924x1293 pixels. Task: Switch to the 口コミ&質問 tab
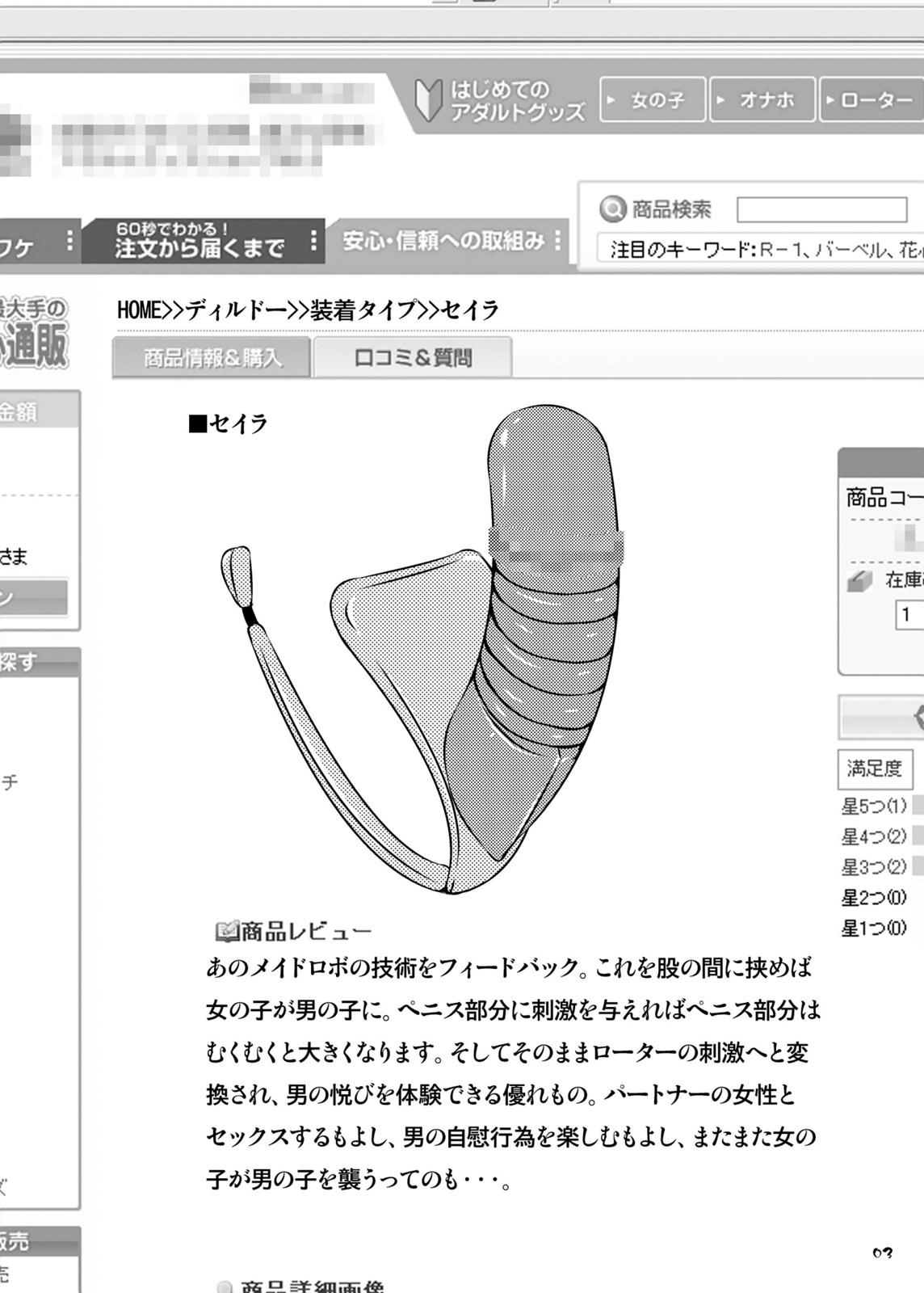pyautogui.click(x=413, y=358)
